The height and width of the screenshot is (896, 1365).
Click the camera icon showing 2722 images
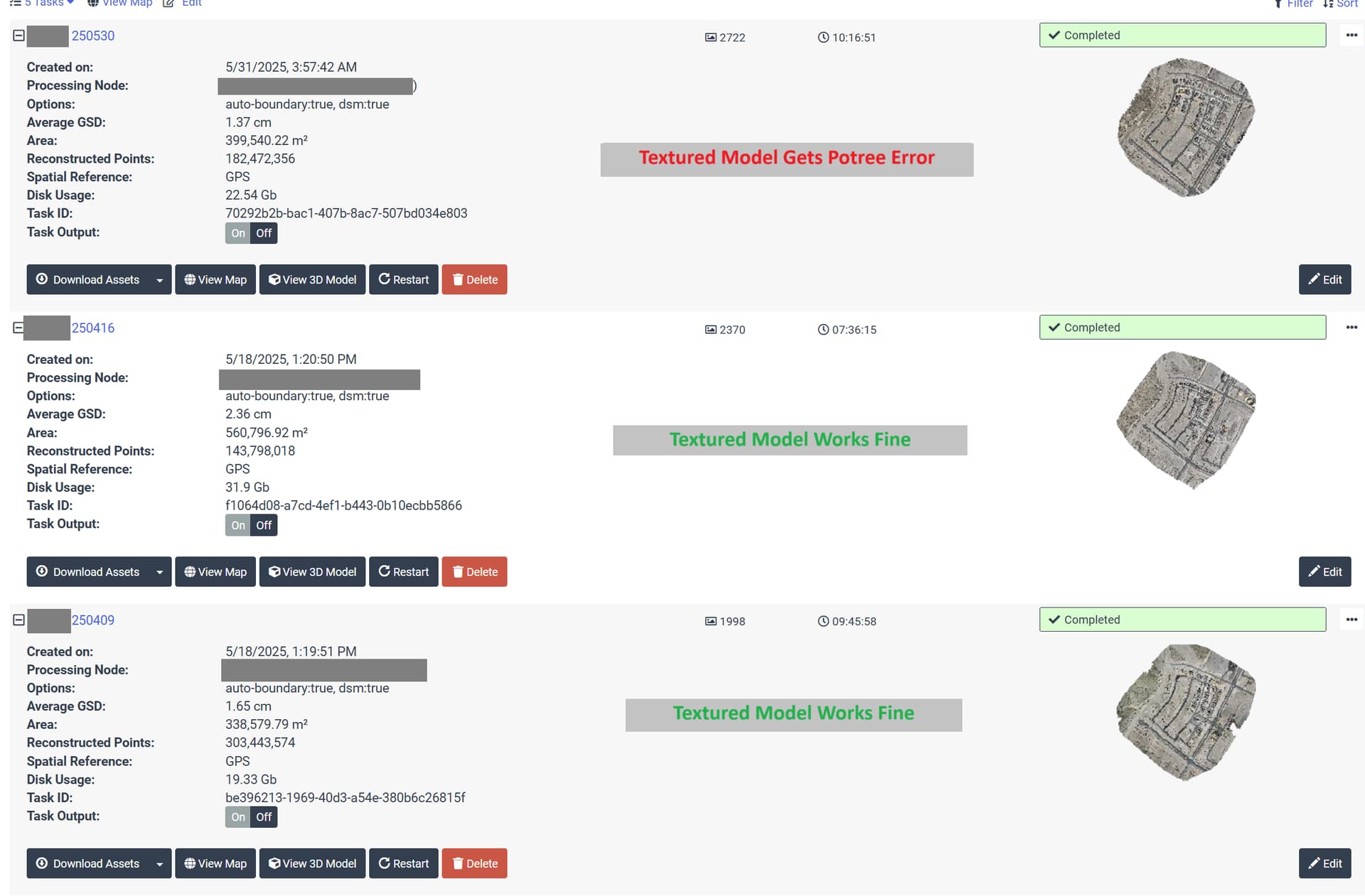pyautogui.click(x=710, y=38)
